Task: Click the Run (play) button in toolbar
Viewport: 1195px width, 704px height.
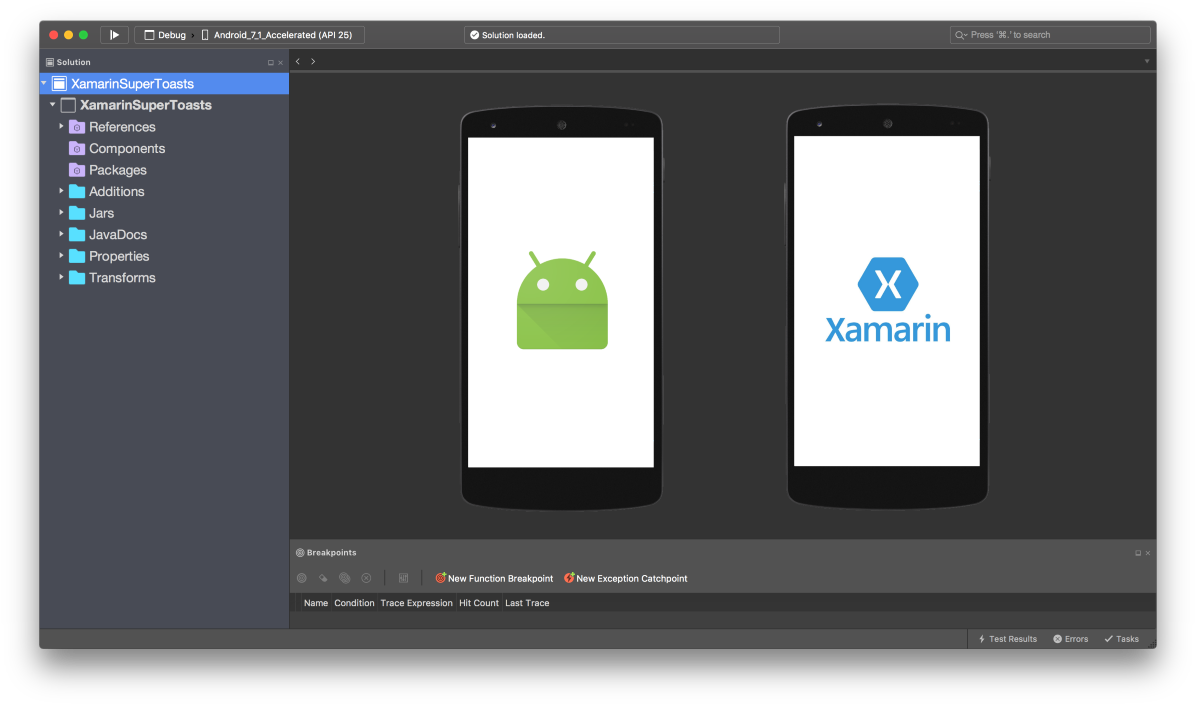Action: [x=114, y=35]
